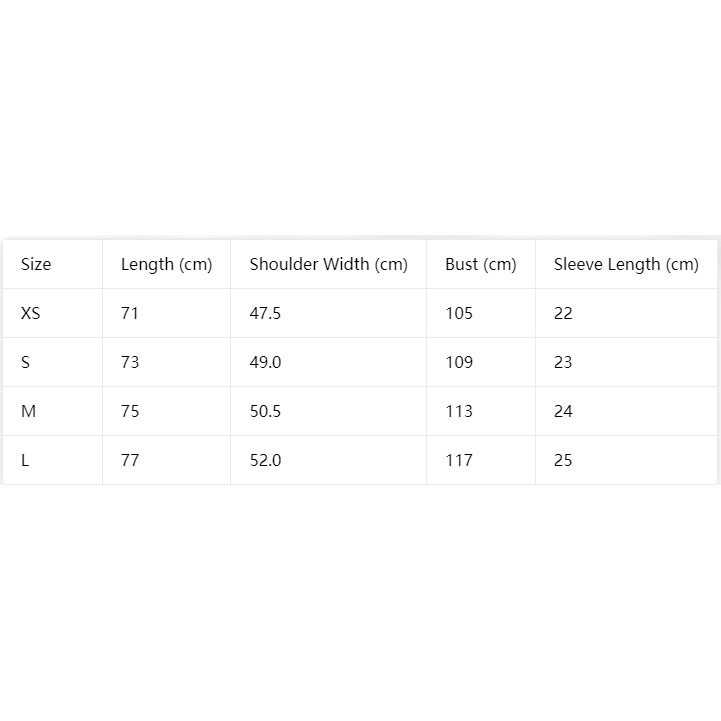Screen dimensions: 721x721
Task: Select the XS size cell
Action: pyautogui.click(x=31, y=314)
